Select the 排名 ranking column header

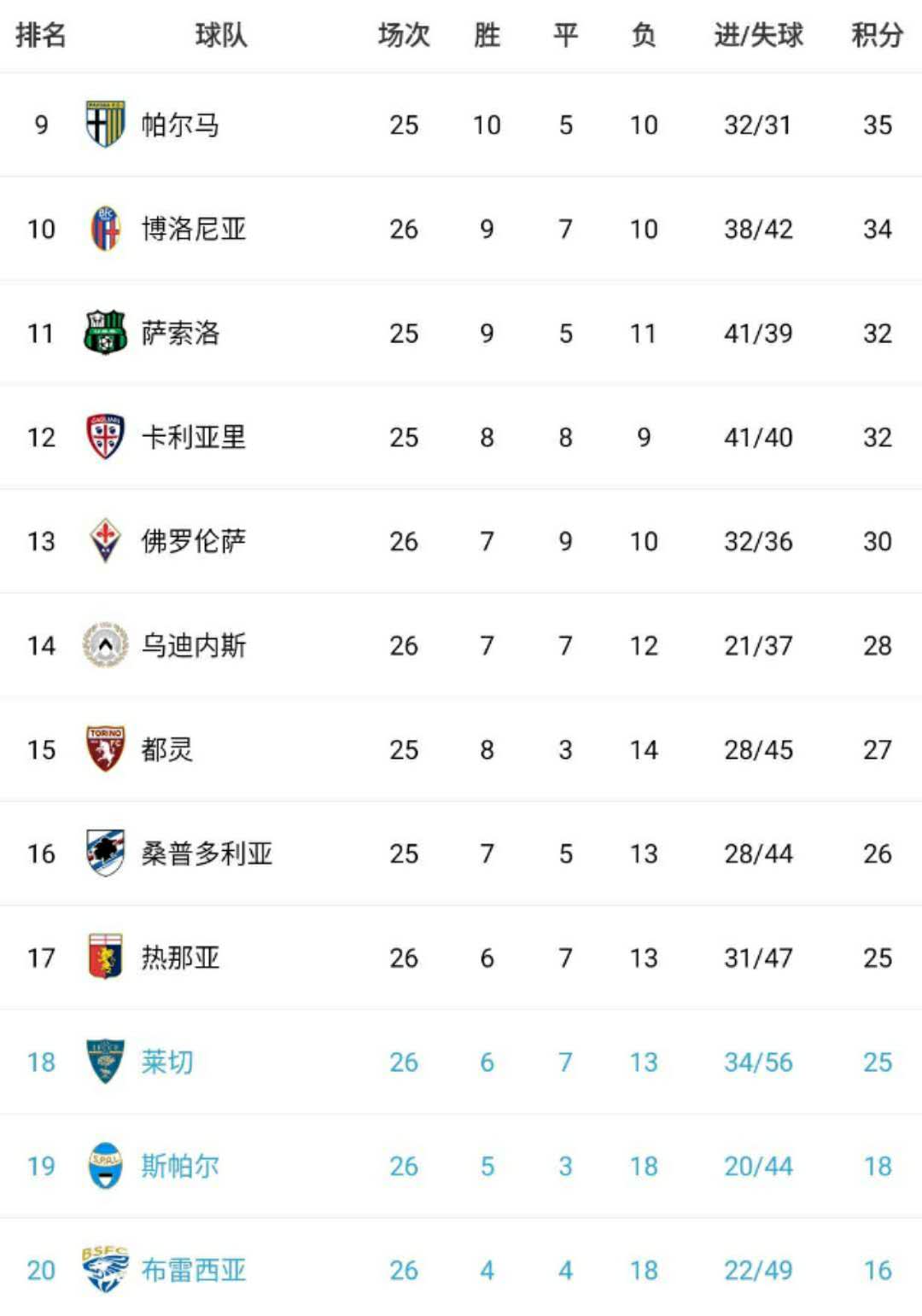[x=41, y=35]
